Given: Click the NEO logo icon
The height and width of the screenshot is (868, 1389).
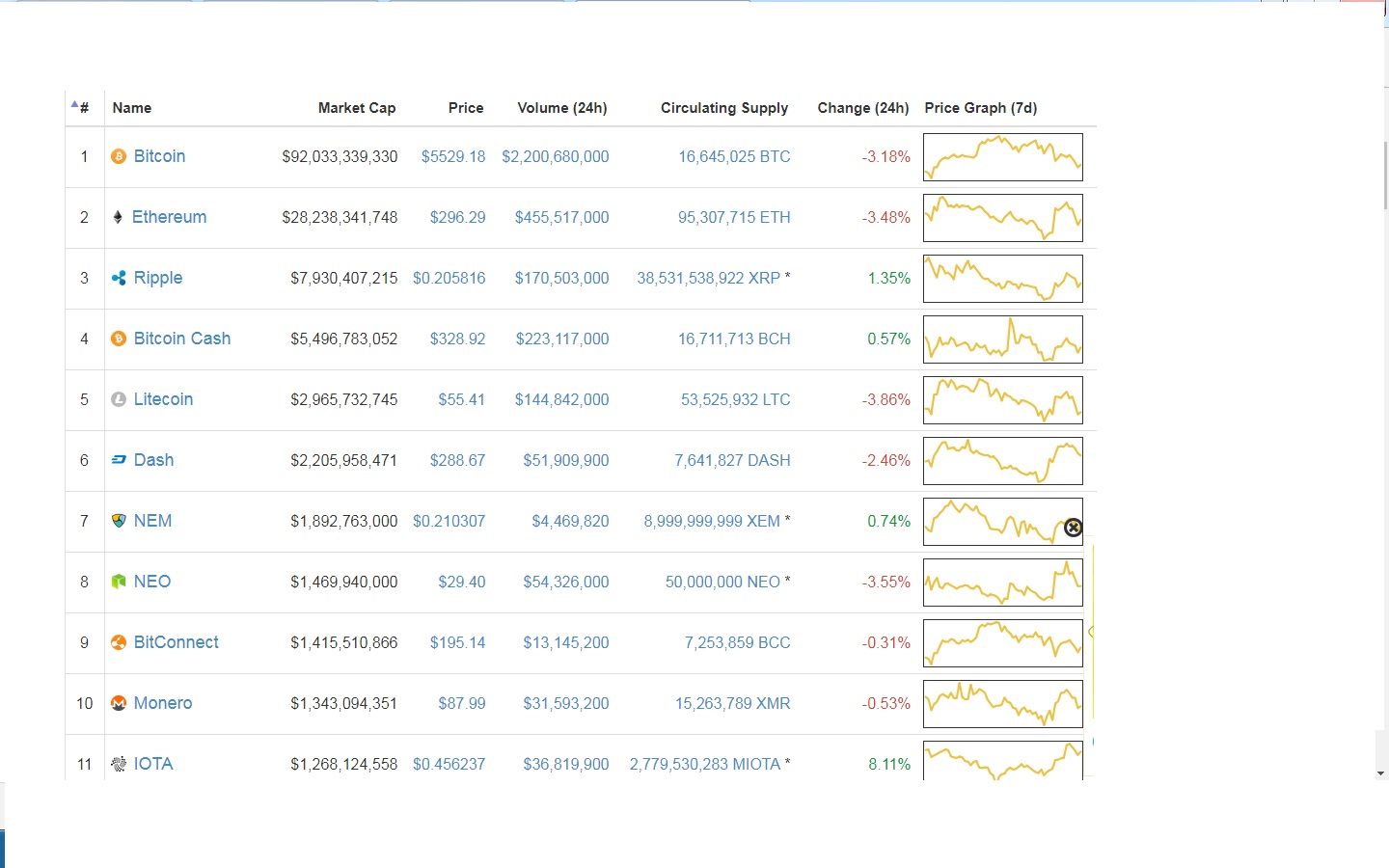Looking at the screenshot, I should click(x=119, y=582).
